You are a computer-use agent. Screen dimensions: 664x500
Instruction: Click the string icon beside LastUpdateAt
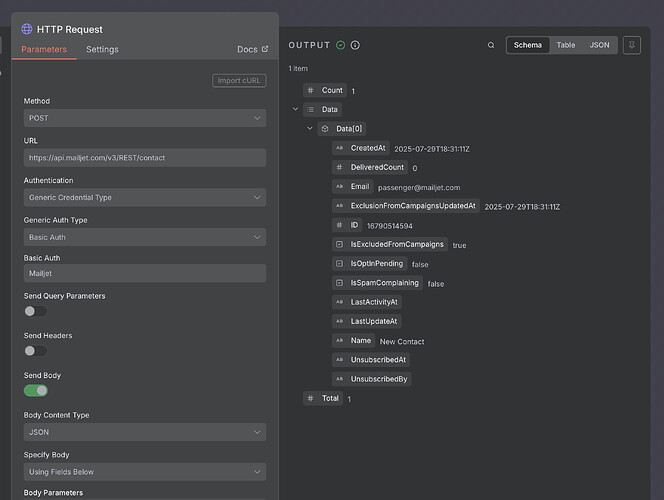339,321
